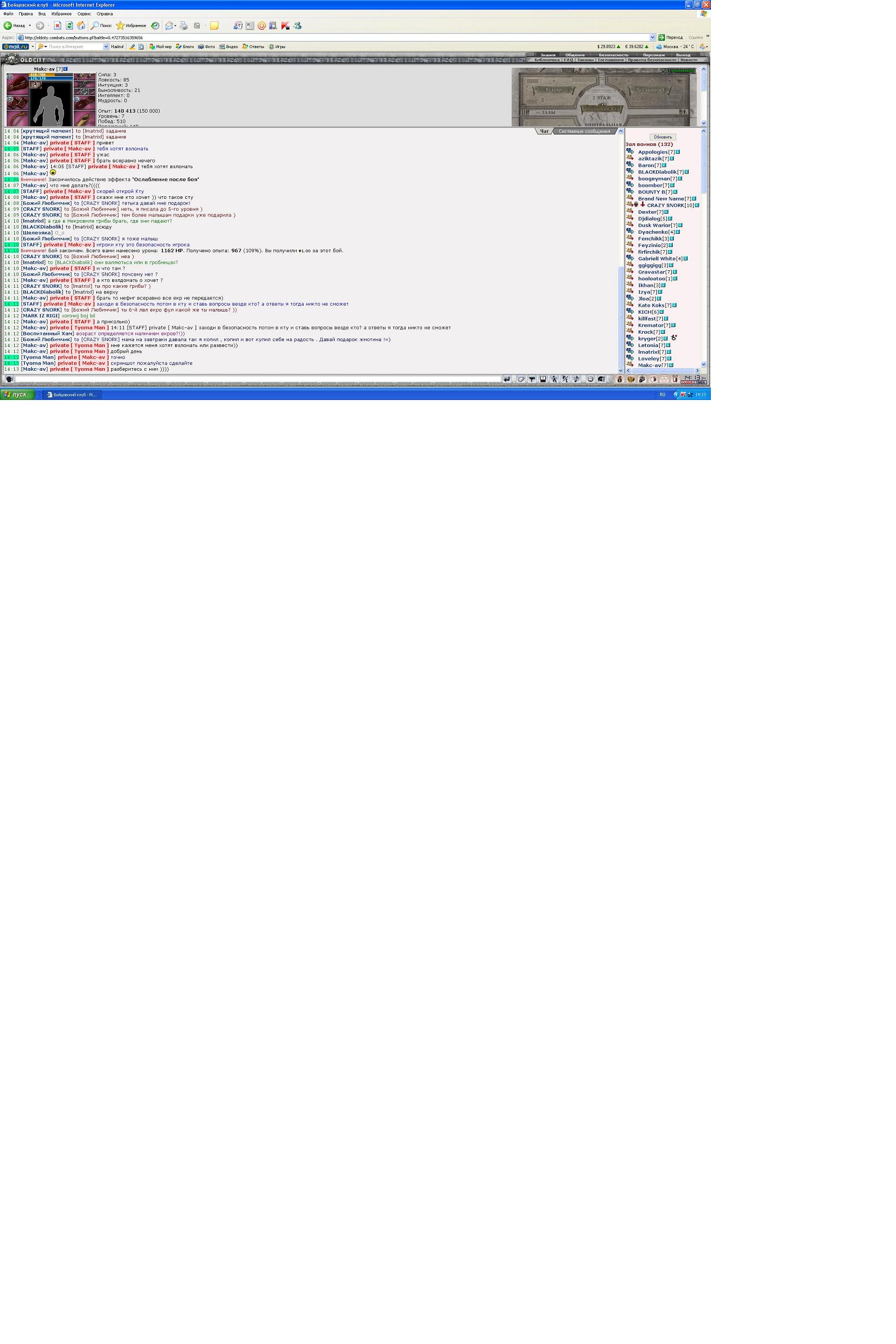Click the chat window vertical scrollbar thumb
Screen dimensions: 896x1344
pyautogui.click(x=621, y=317)
